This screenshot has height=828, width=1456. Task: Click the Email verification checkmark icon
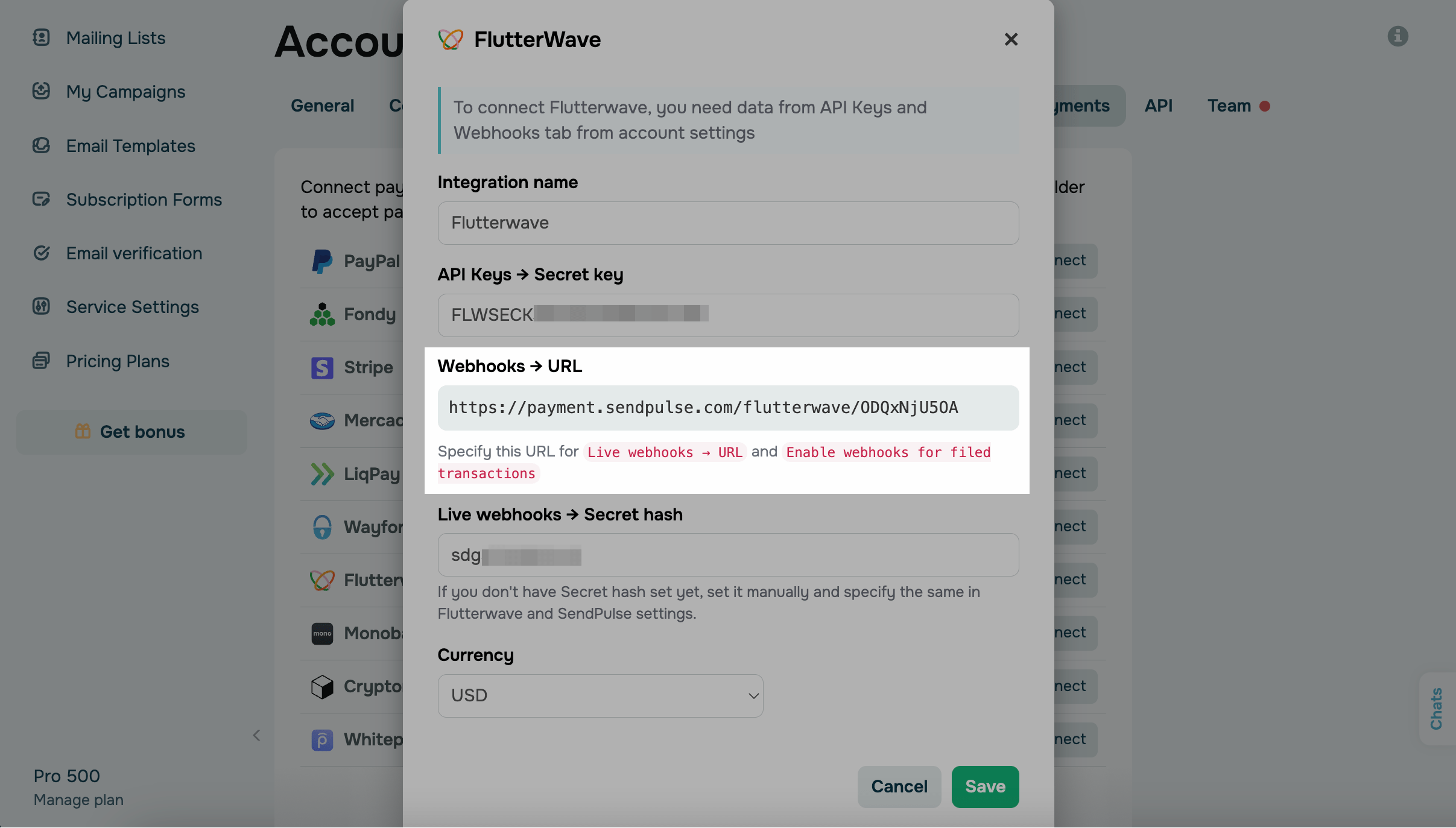41,253
